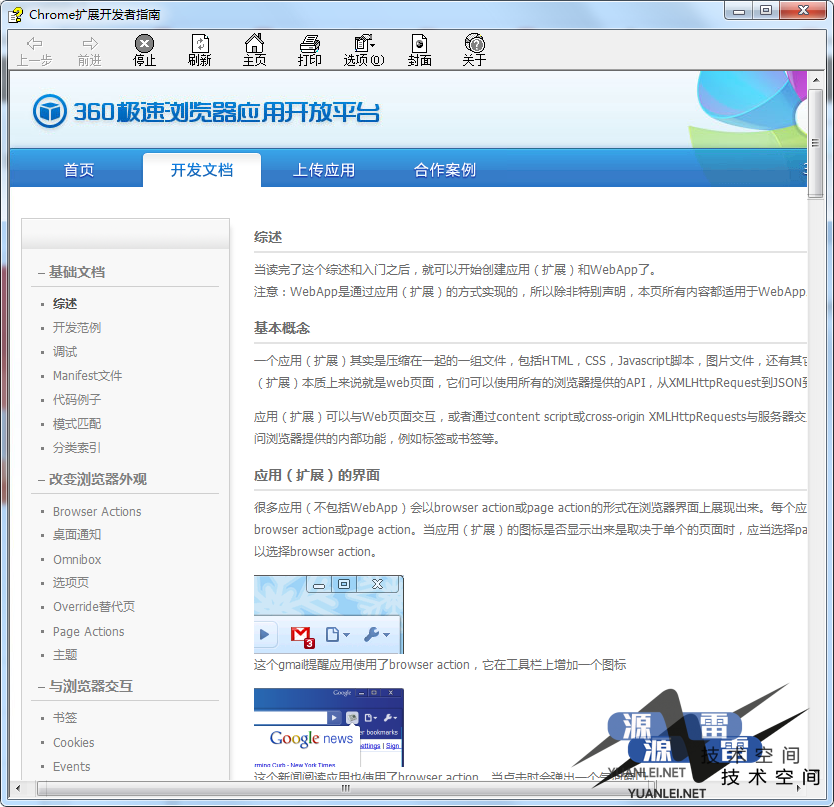The height and width of the screenshot is (807, 834).
Task: Click the 360 cube logo icon
Action: (x=49, y=111)
